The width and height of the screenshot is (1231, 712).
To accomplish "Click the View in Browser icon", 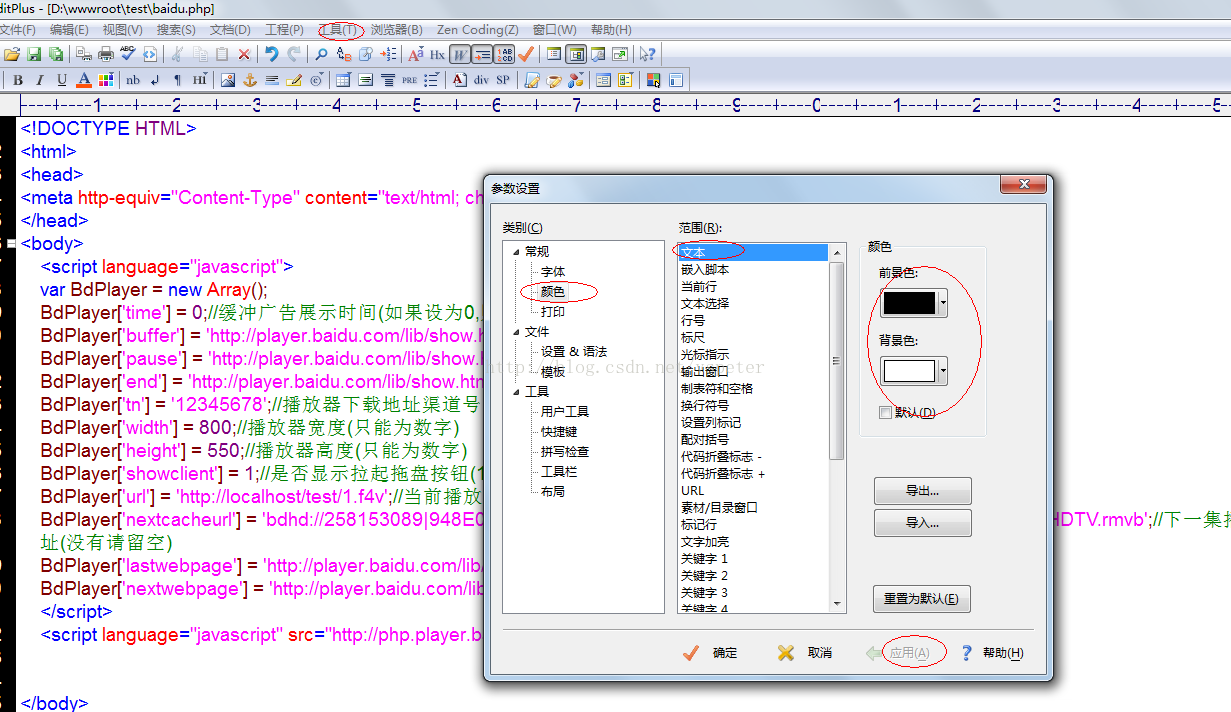I will [150, 54].
